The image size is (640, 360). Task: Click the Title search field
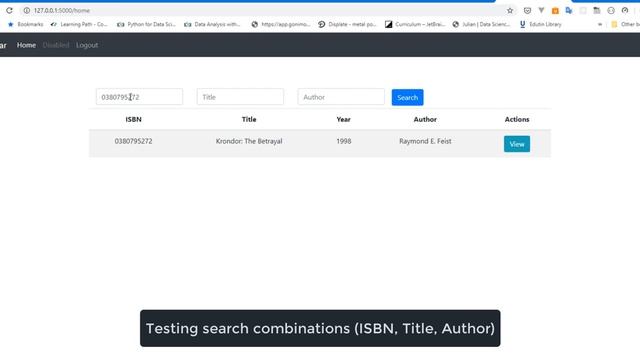(240, 97)
